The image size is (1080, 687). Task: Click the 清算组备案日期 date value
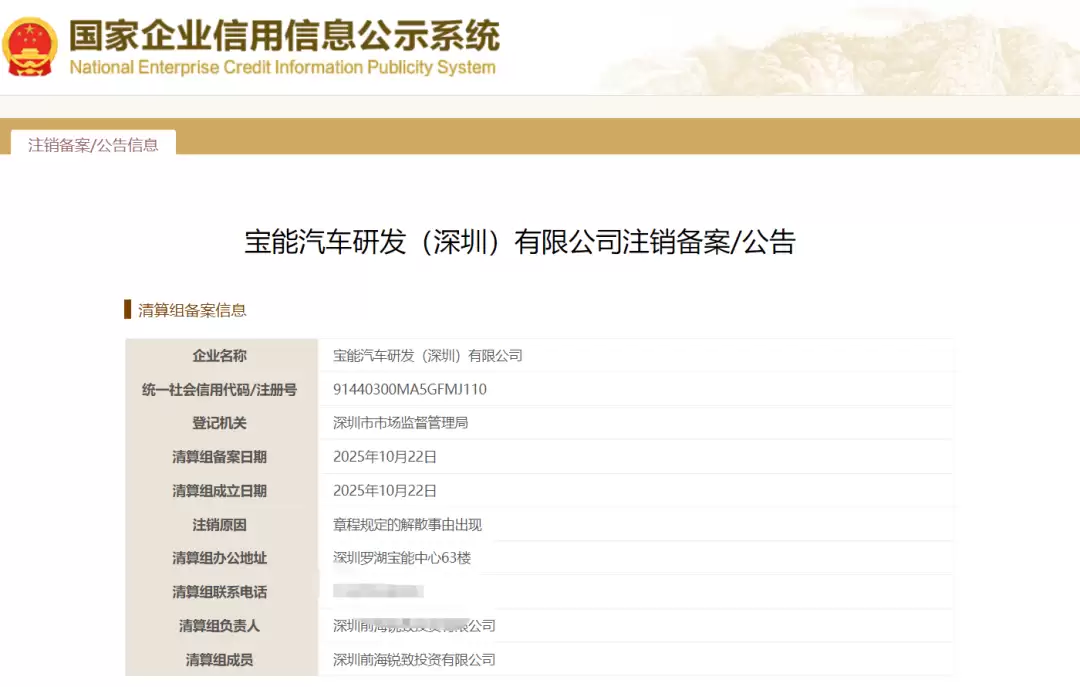(384, 457)
